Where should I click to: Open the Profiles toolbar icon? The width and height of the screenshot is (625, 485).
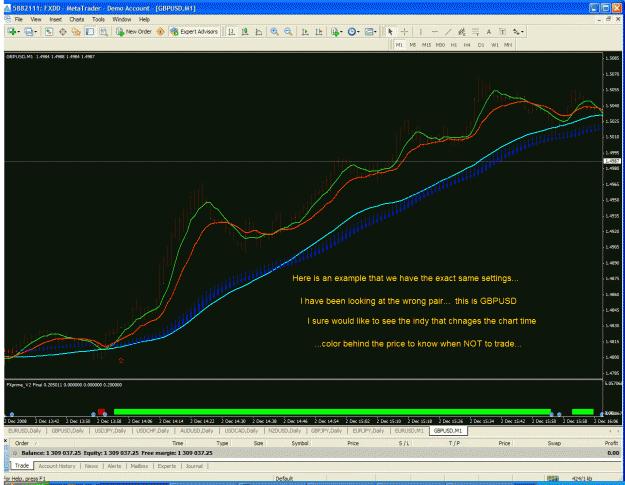(x=30, y=31)
